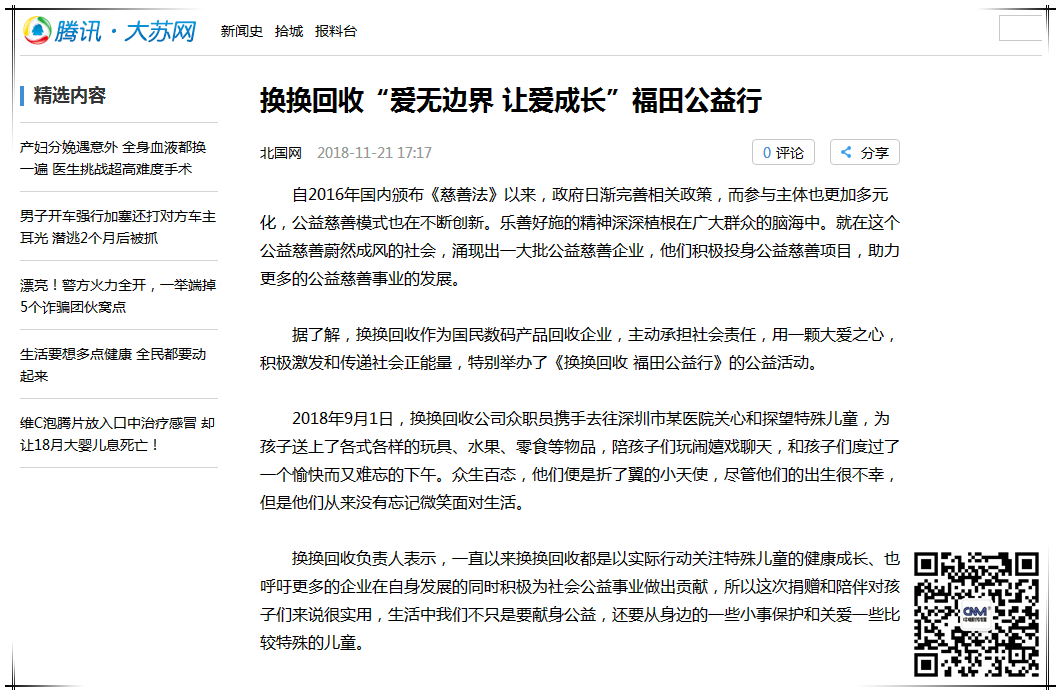Click the paragraph starting 据了解，换换回收
This screenshot has width=1061, height=695.
580,349
